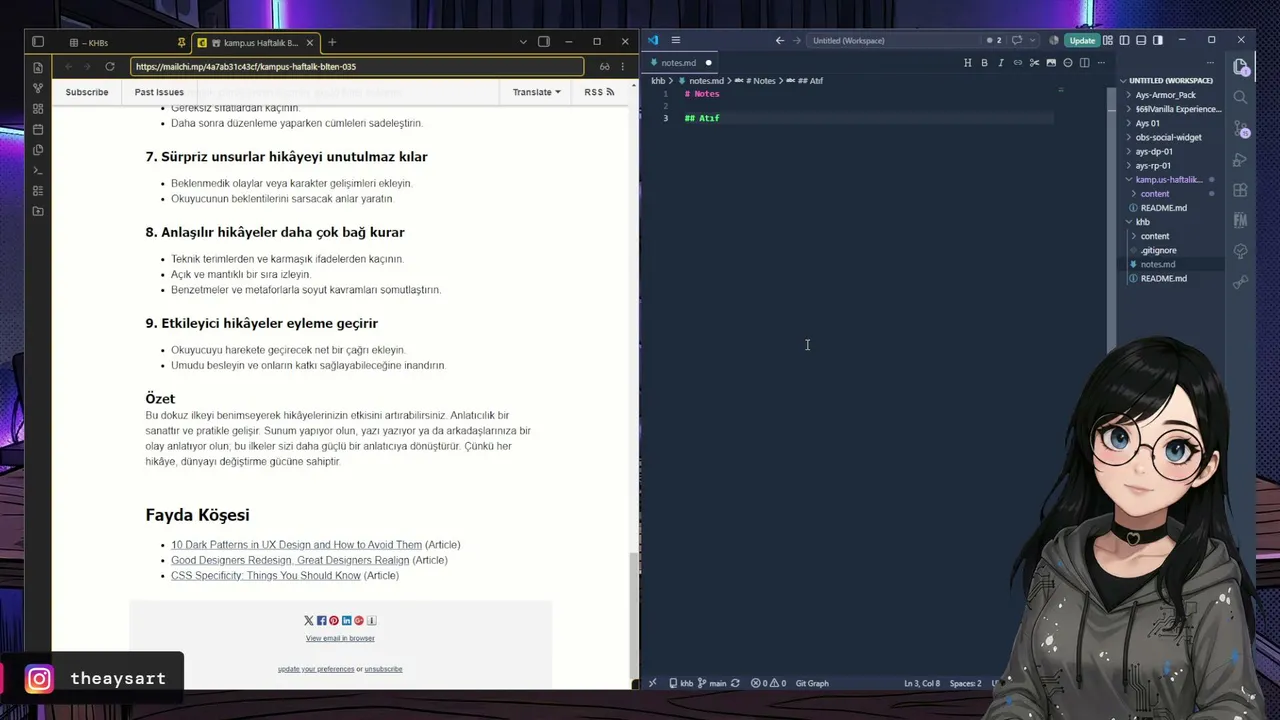Expand the Ays-Armor_Pack folder

[x=1165, y=95]
